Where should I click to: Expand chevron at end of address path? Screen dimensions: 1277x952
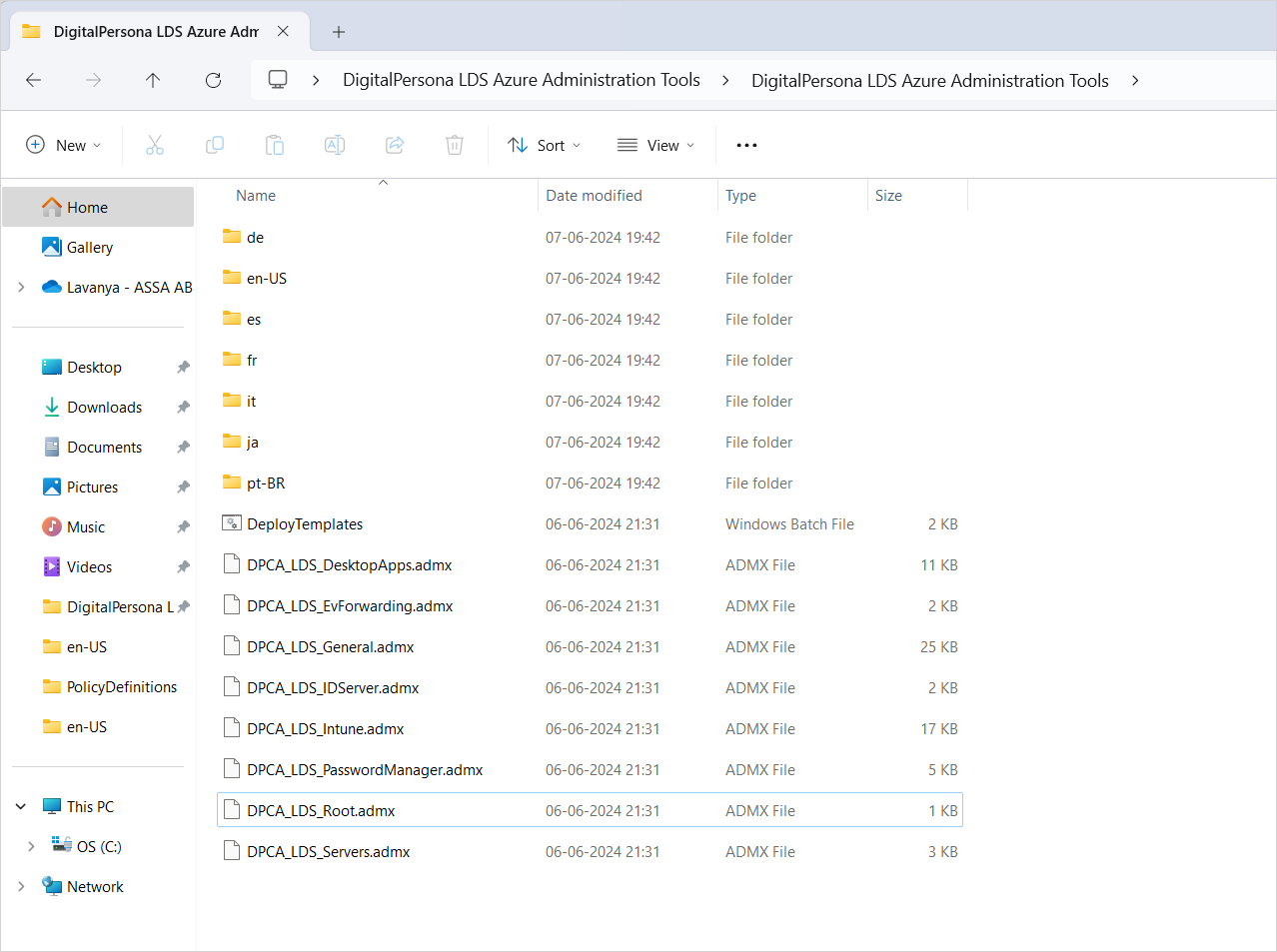1135,80
